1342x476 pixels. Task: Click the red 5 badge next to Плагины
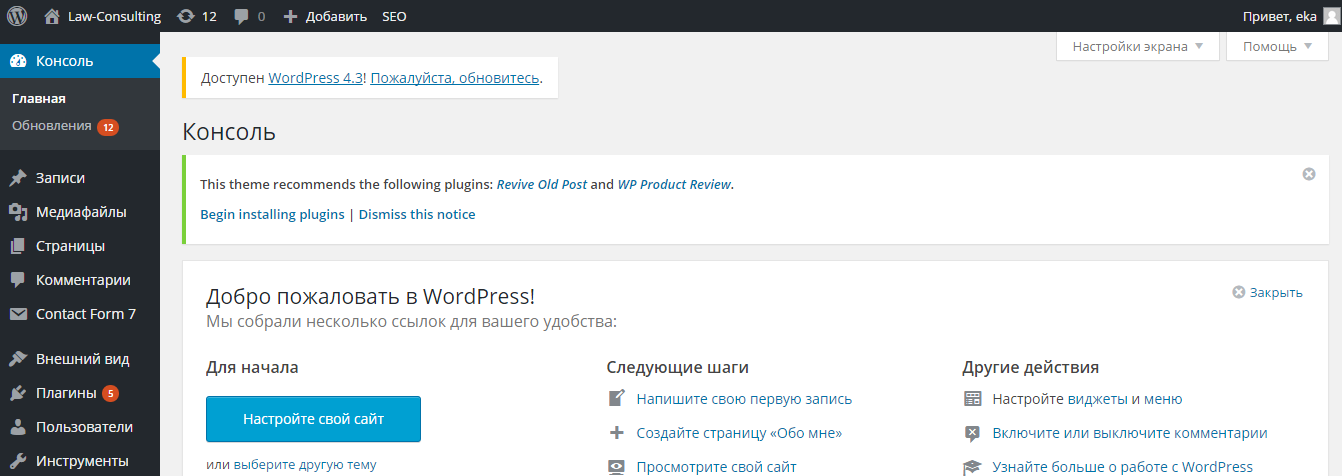coord(110,393)
